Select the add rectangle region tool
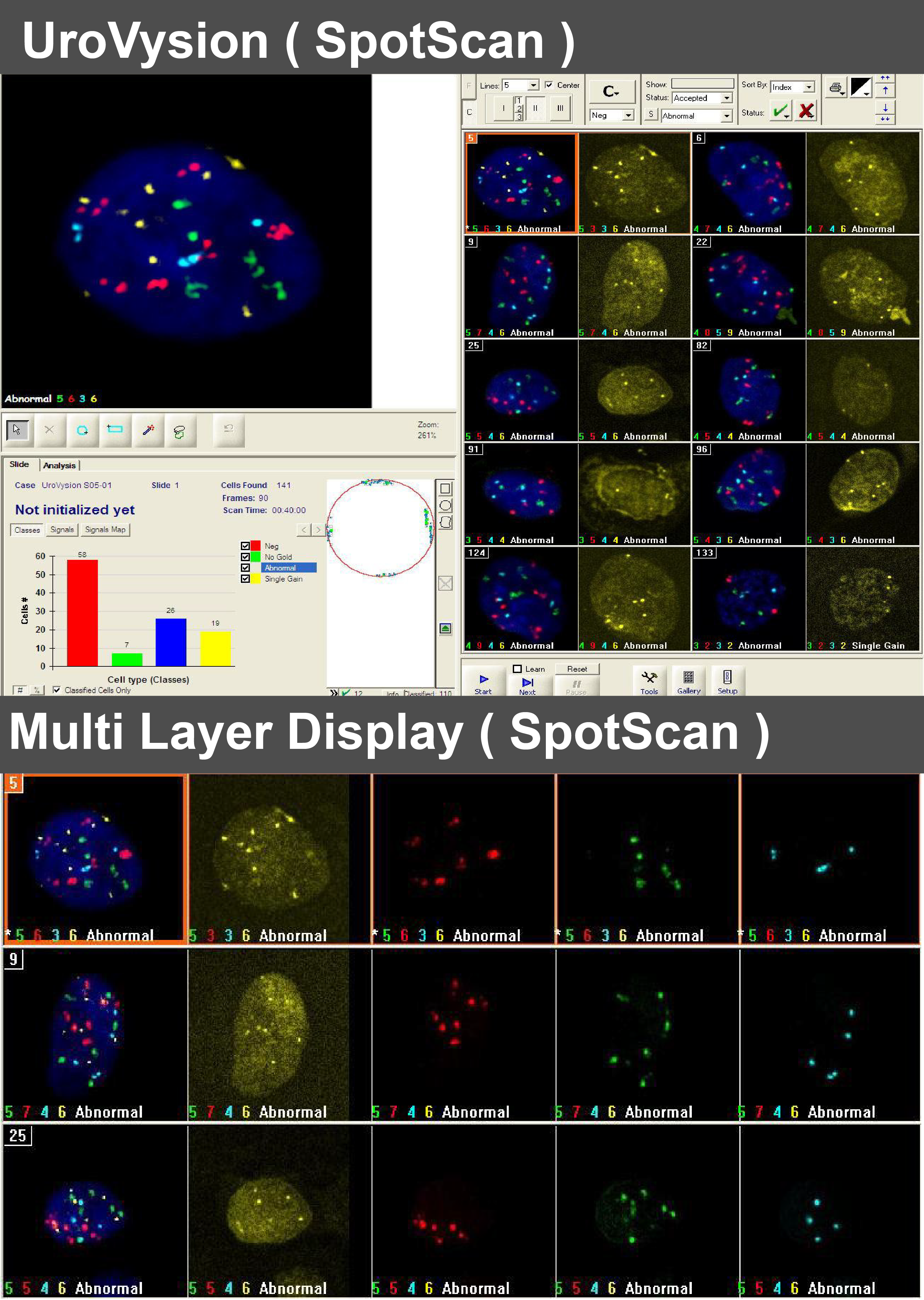Image resolution: width=924 pixels, height=1300 pixels. [115, 430]
